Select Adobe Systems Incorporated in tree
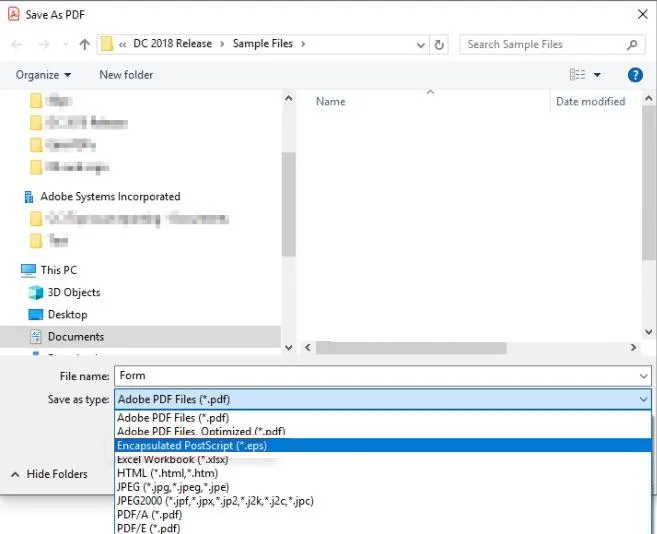Image resolution: width=657 pixels, height=534 pixels. [110, 197]
